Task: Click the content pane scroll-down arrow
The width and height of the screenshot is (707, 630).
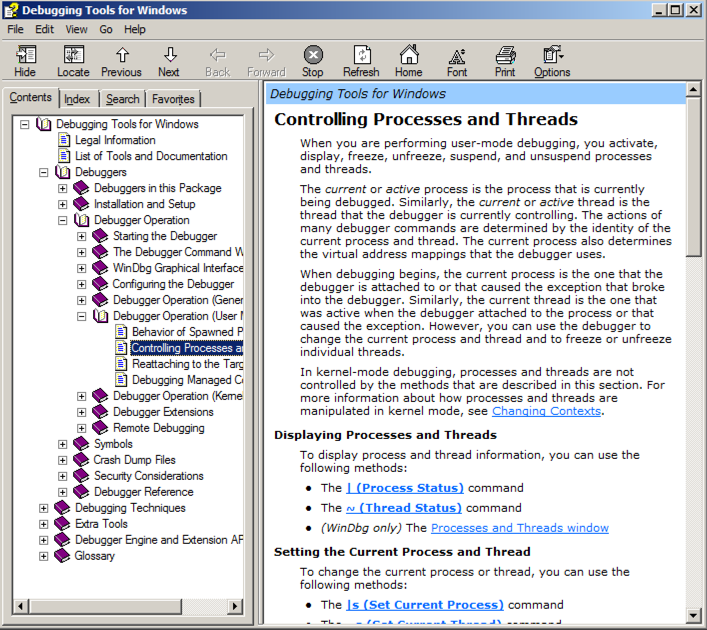Action: [x=693, y=615]
